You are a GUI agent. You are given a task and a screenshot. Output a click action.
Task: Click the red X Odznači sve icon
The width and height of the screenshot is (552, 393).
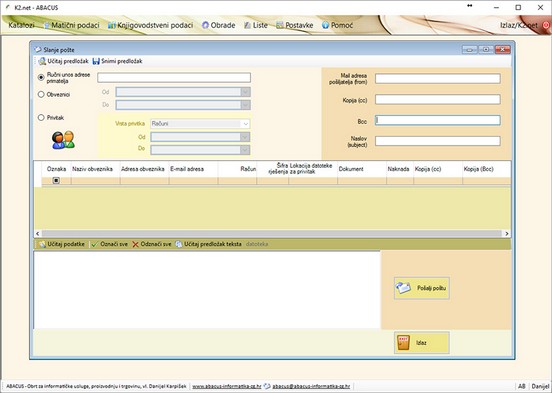[x=135, y=244]
